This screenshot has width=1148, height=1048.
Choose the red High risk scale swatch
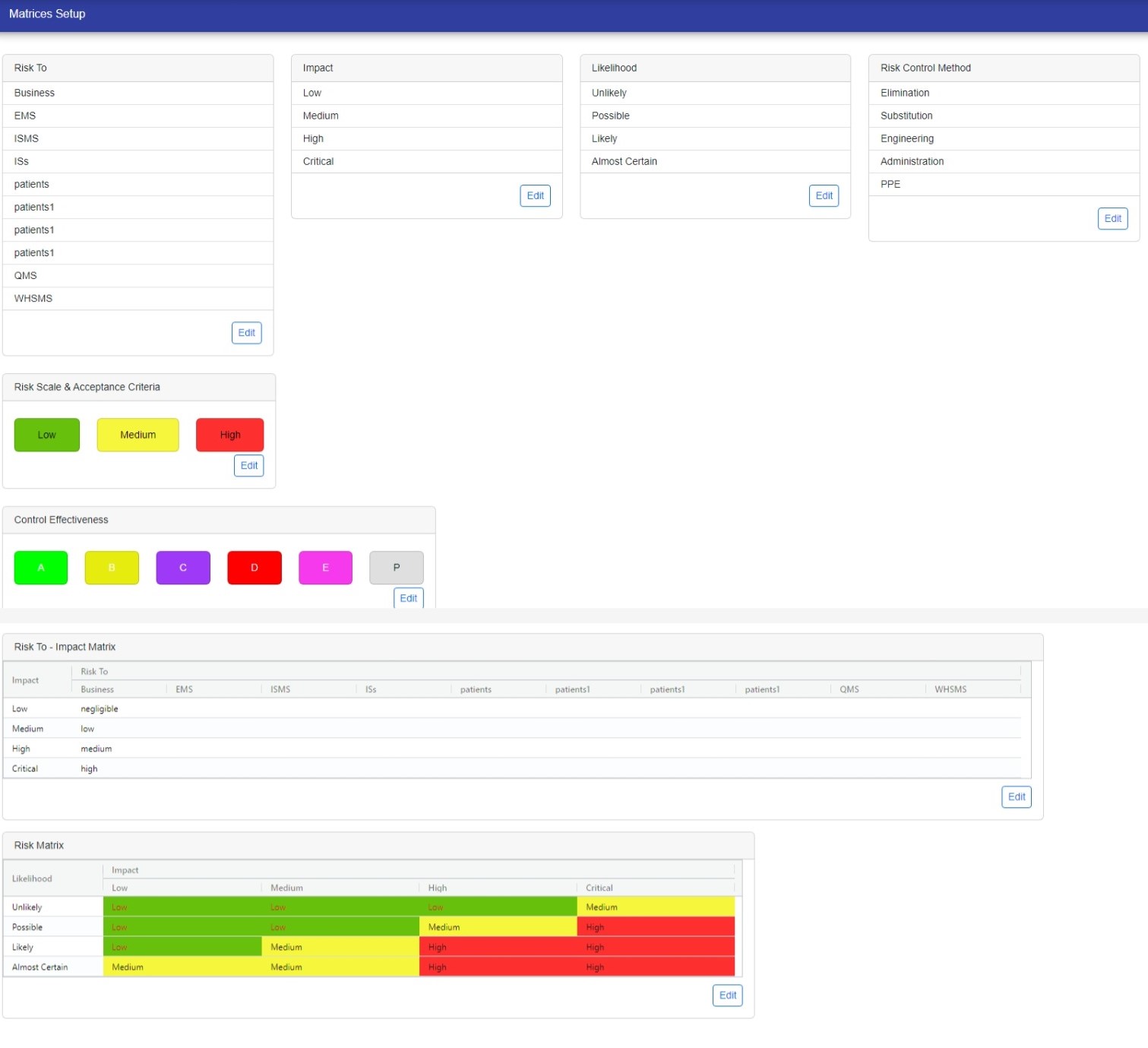(229, 435)
